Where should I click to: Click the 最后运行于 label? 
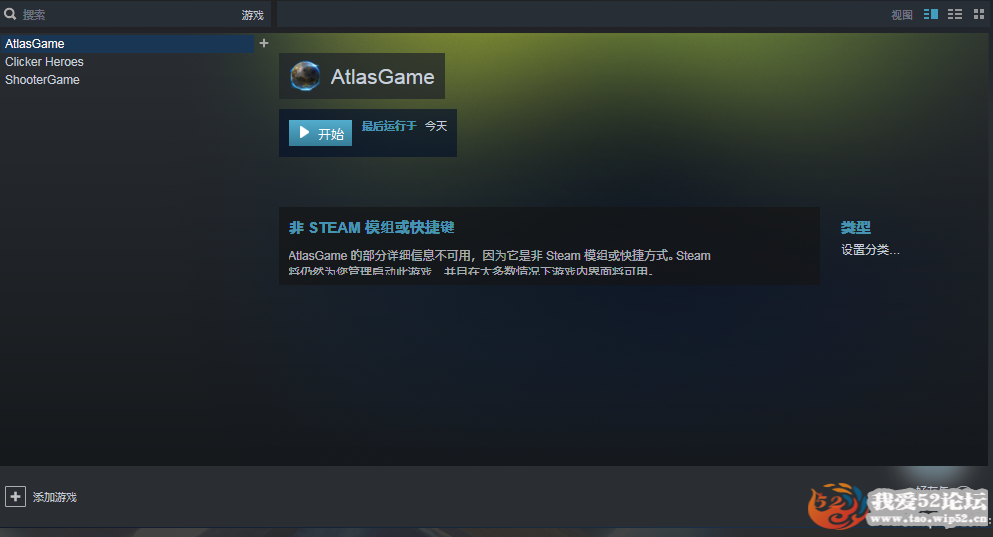pyautogui.click(x=389, y=126)
